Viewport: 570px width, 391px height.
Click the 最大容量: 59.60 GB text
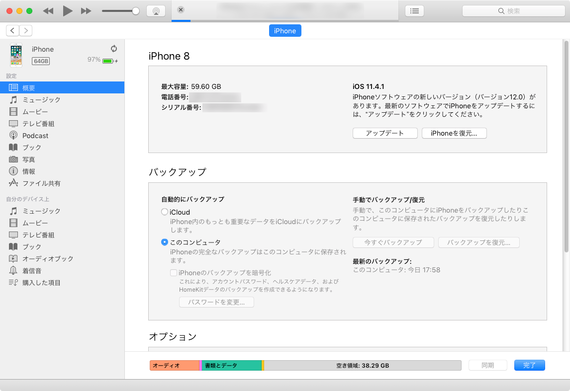tap(191, 86)
